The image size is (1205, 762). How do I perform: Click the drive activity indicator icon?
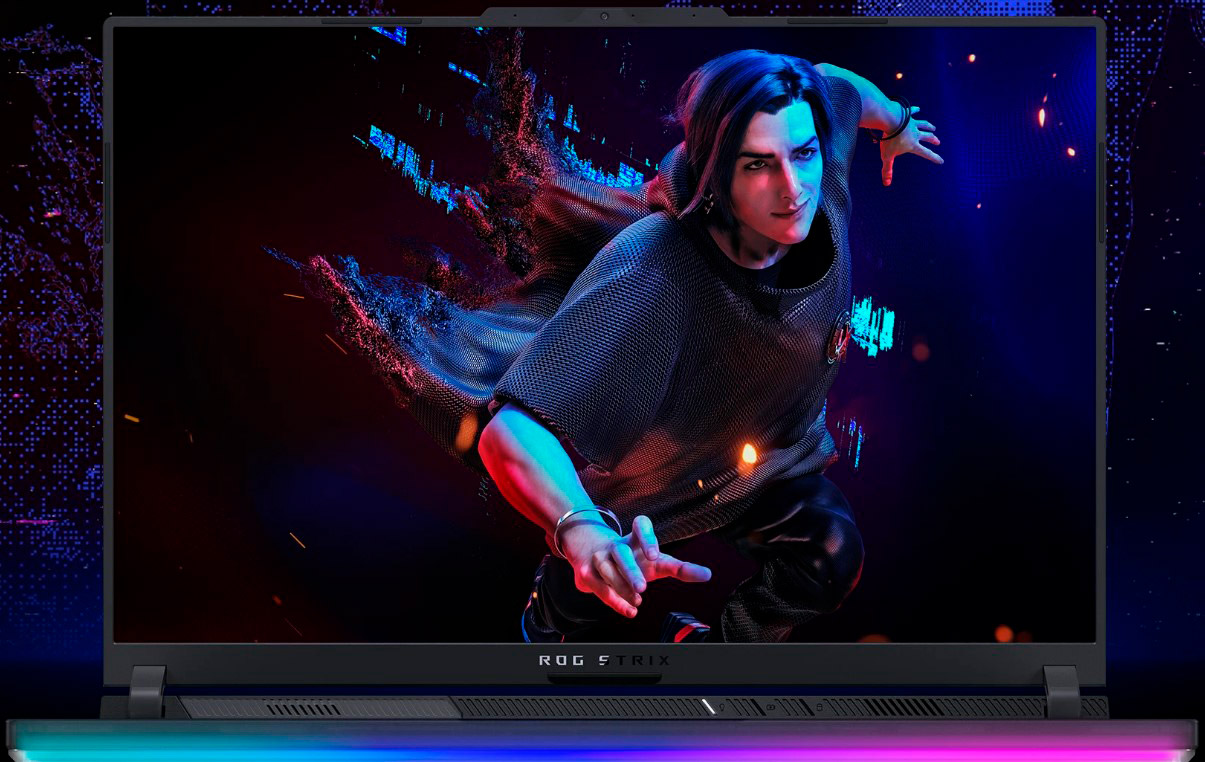pos(819,707)
